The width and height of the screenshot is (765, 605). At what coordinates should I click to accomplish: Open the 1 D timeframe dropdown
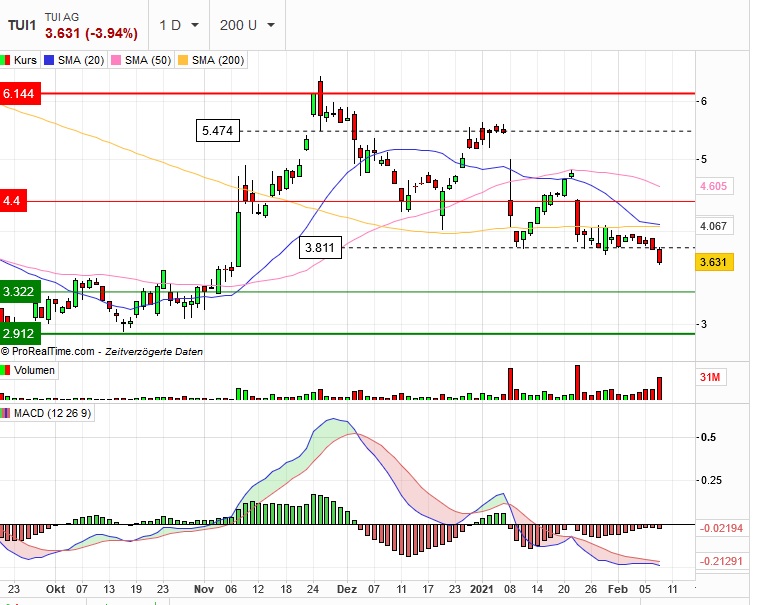click(179, 25)
